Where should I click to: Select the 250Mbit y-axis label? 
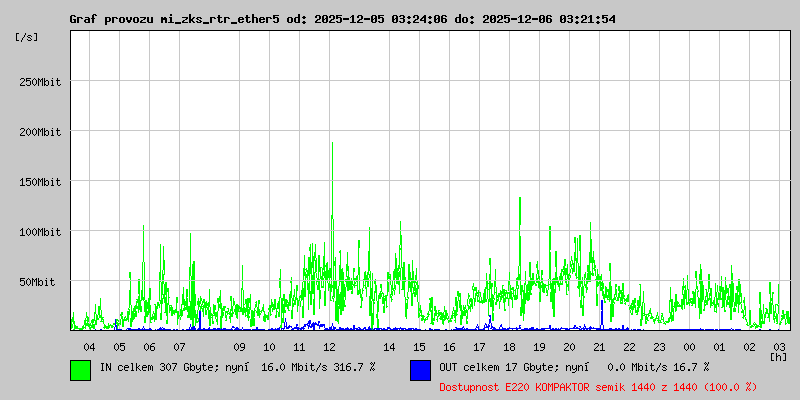pos(40,82)
